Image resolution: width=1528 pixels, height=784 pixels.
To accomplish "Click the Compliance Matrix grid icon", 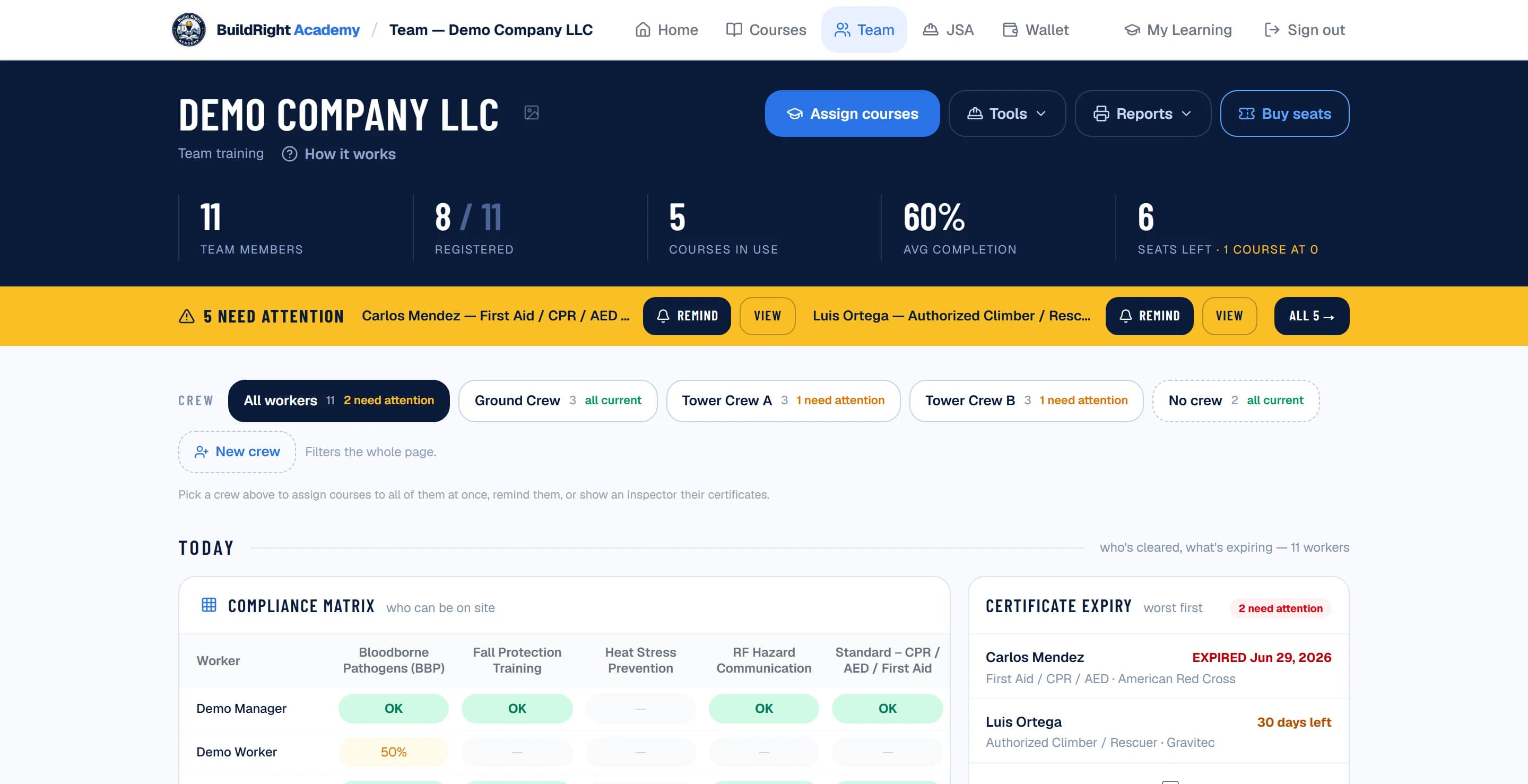I will tap(209, 605).
